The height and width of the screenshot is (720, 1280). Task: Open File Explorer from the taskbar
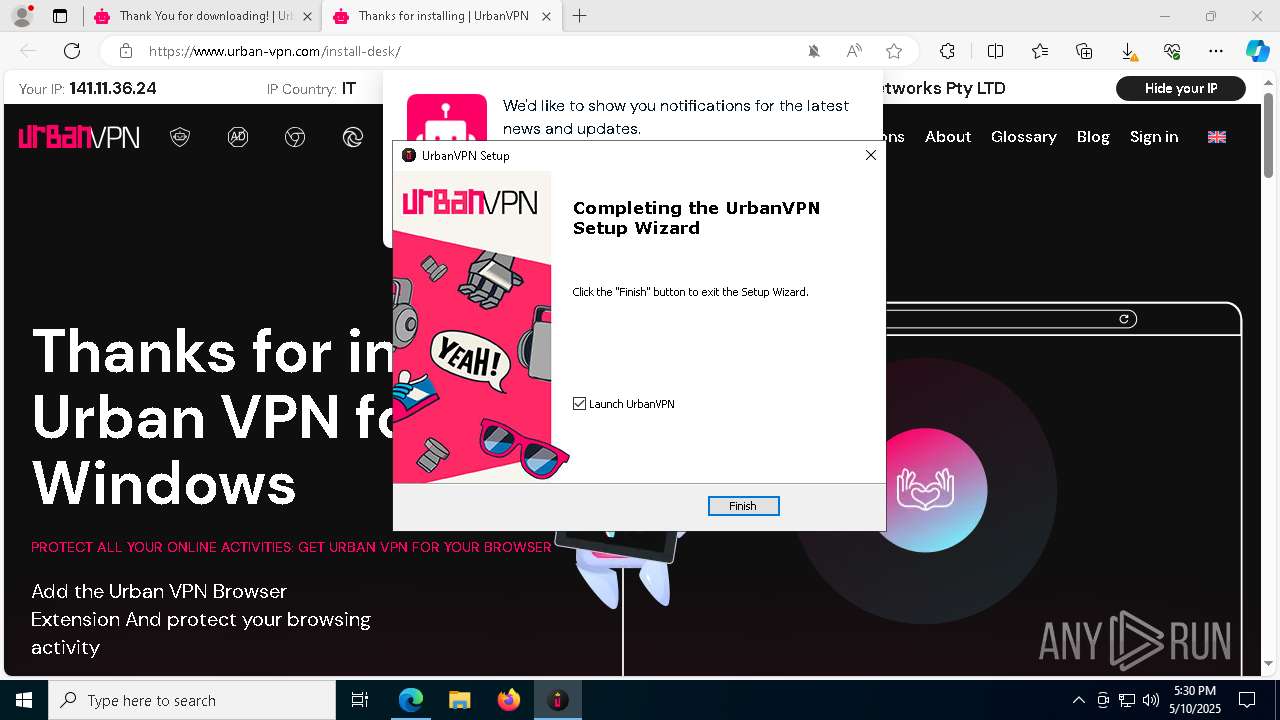point(459,700)
